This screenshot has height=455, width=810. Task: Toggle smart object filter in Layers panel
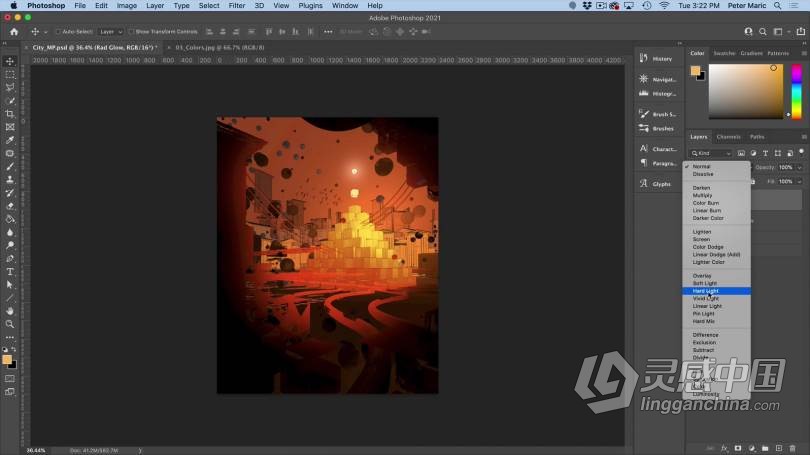click(x=790, y=153)
